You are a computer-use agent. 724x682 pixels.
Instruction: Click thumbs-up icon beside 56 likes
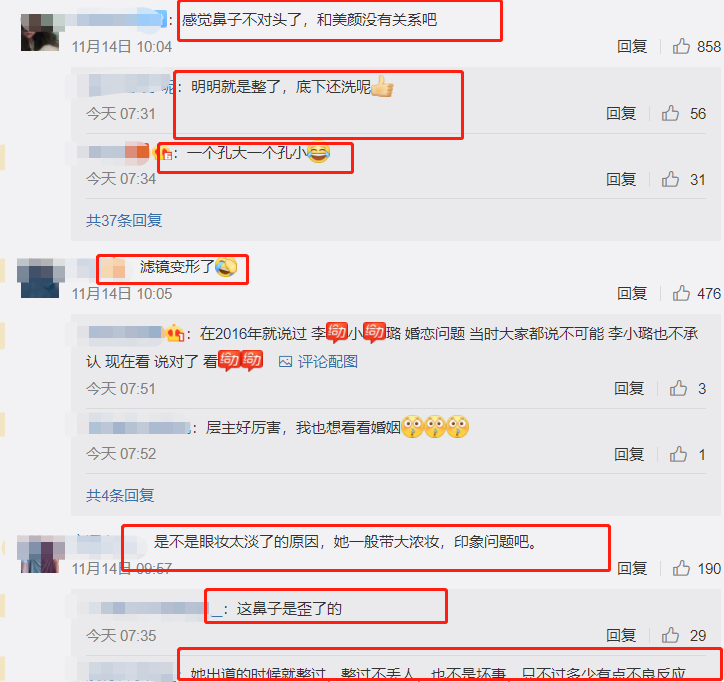point(670,113)
